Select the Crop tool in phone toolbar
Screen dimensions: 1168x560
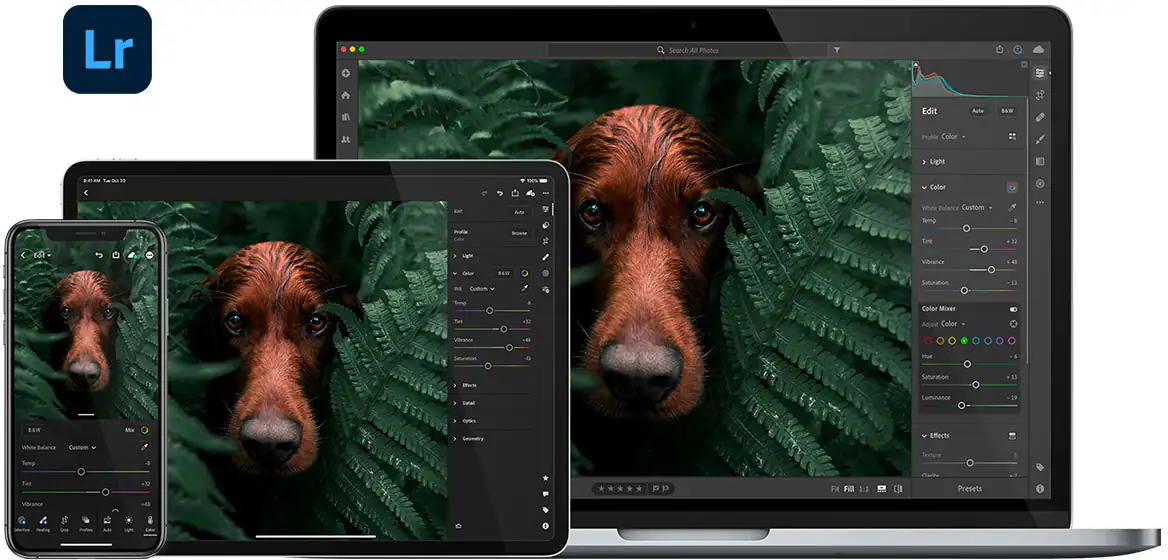(x=65, y=521)
